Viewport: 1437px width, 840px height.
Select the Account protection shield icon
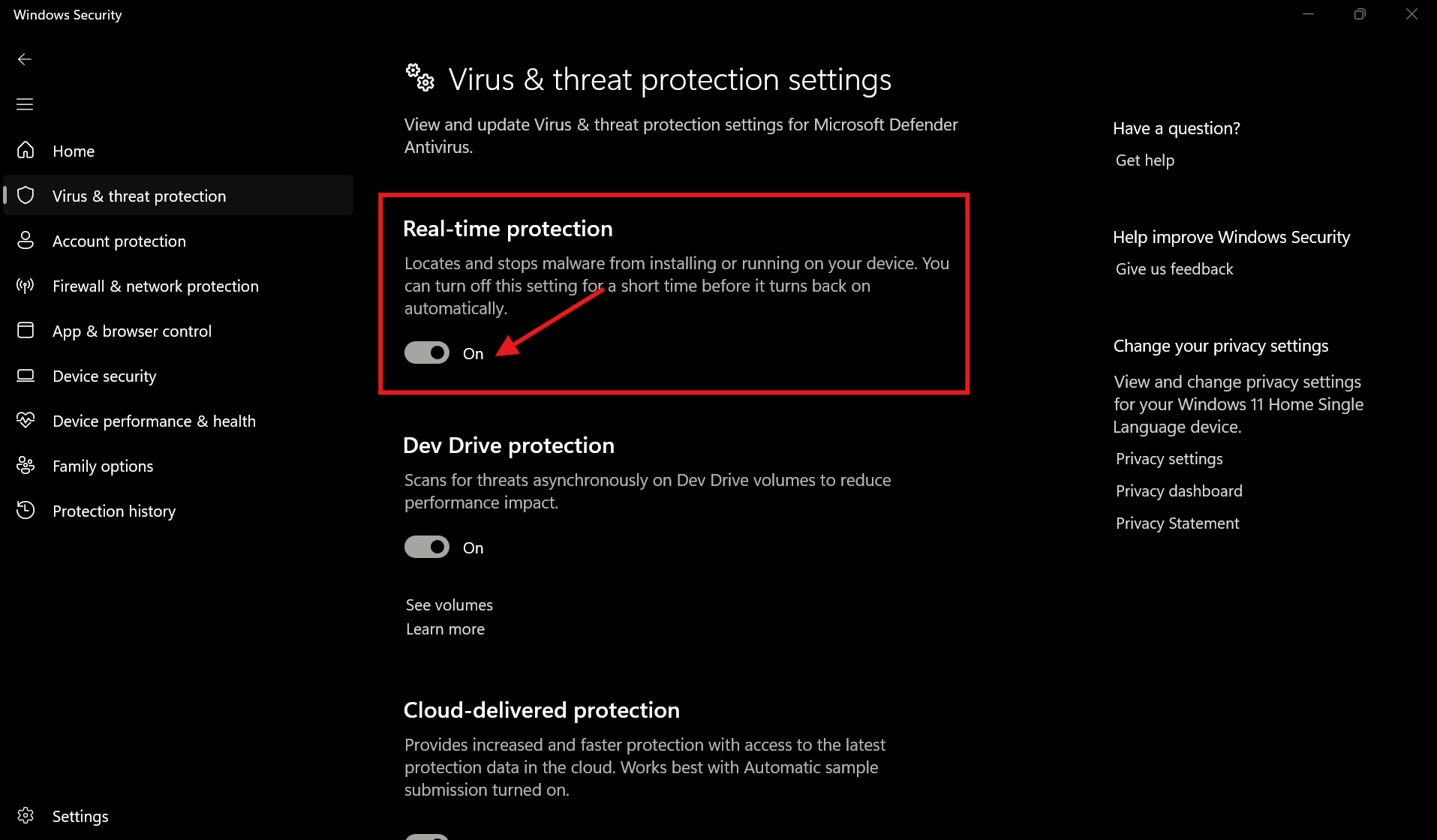pyautogui.click(x=26, y=241)
